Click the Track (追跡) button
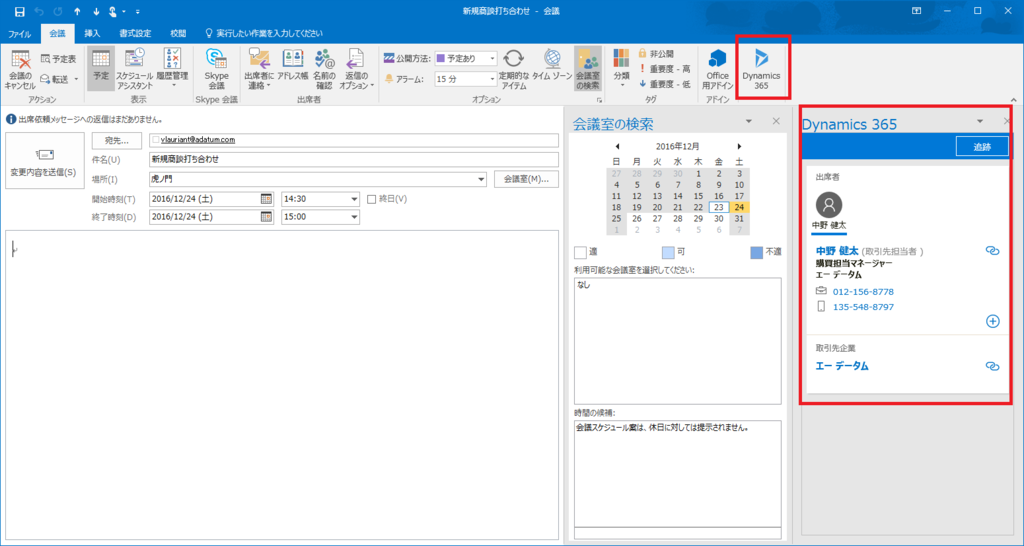Viewport: 1024px width, 546px height. coord(982,147)
